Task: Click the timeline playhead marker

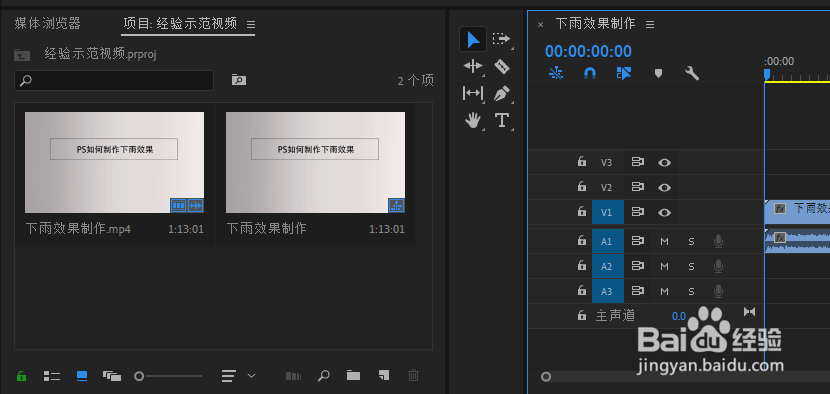Action: [766, 74]
